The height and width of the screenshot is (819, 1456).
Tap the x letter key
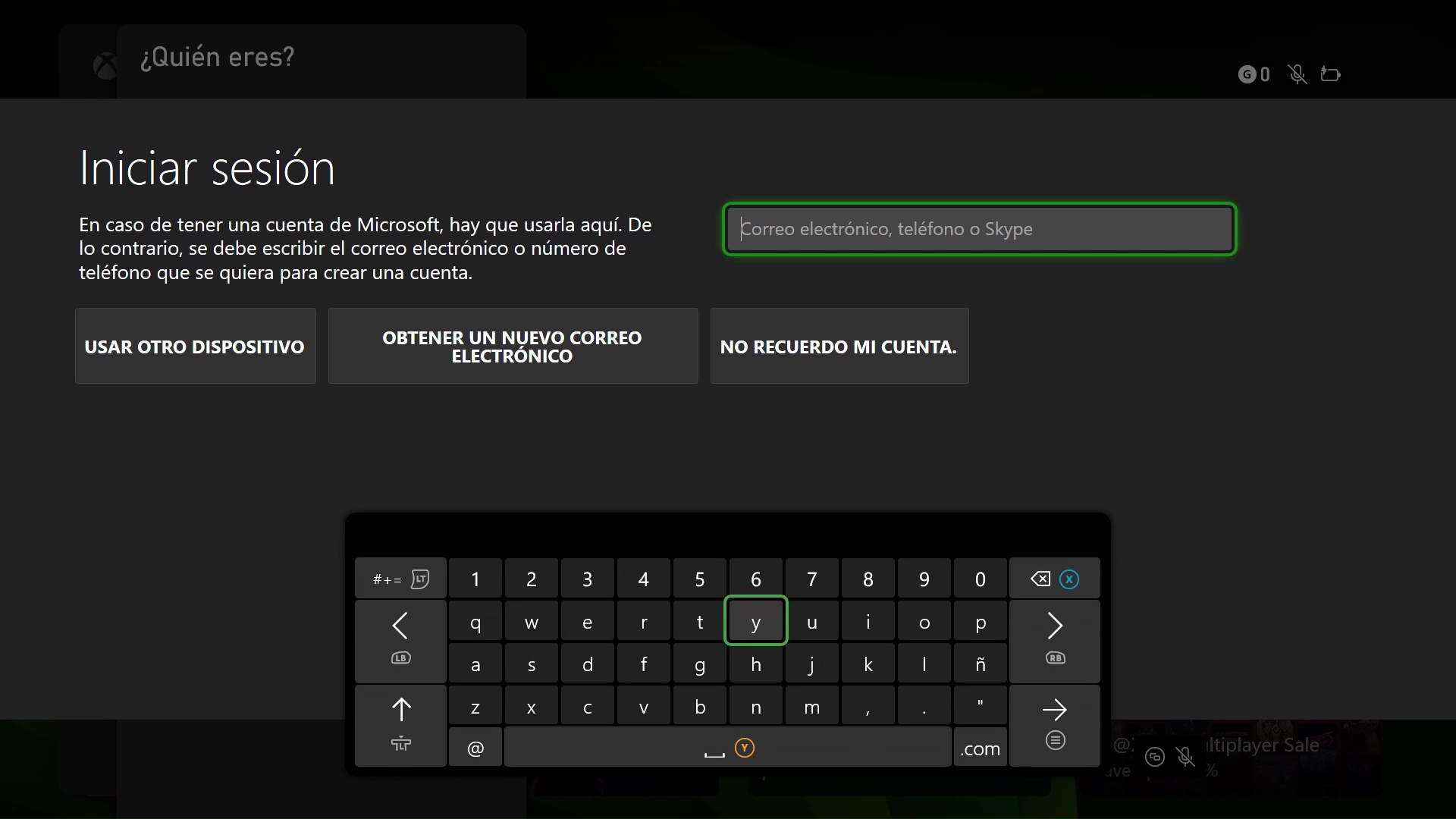click(532, 707)
